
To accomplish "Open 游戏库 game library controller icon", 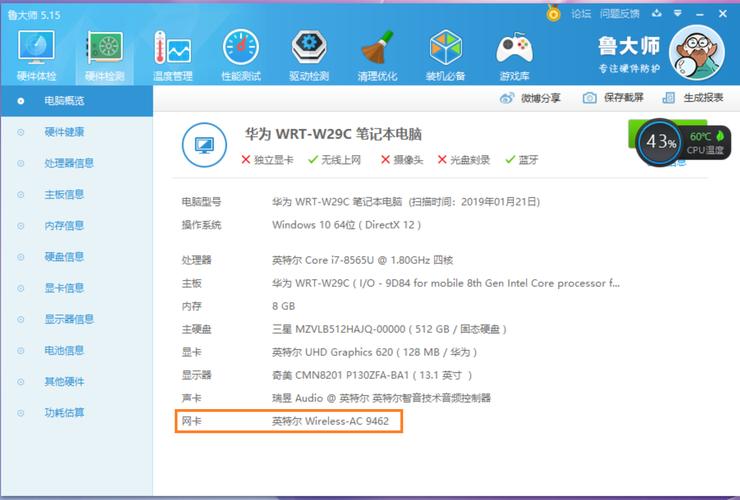I will point(514,55).
